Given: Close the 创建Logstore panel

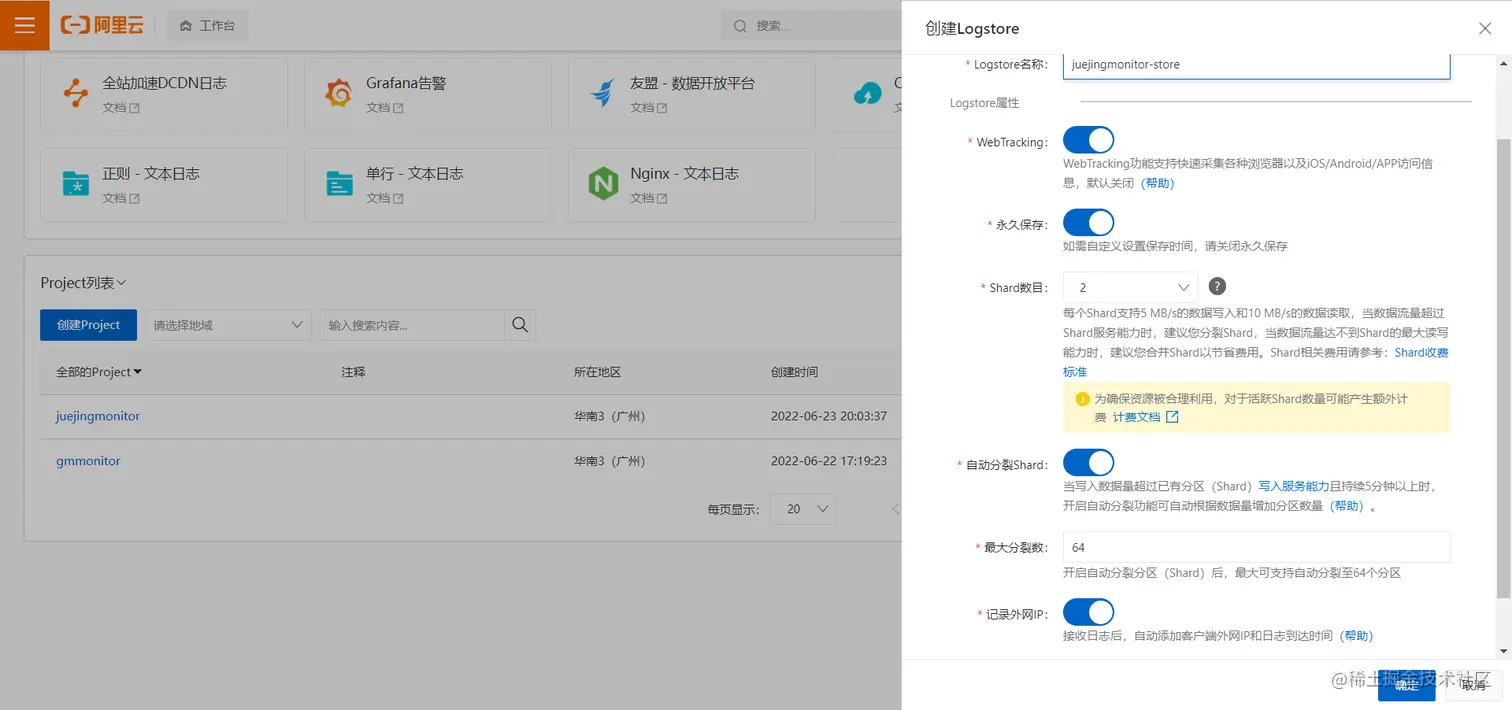Looking at the screenshot, I should tap(1485, 29).
